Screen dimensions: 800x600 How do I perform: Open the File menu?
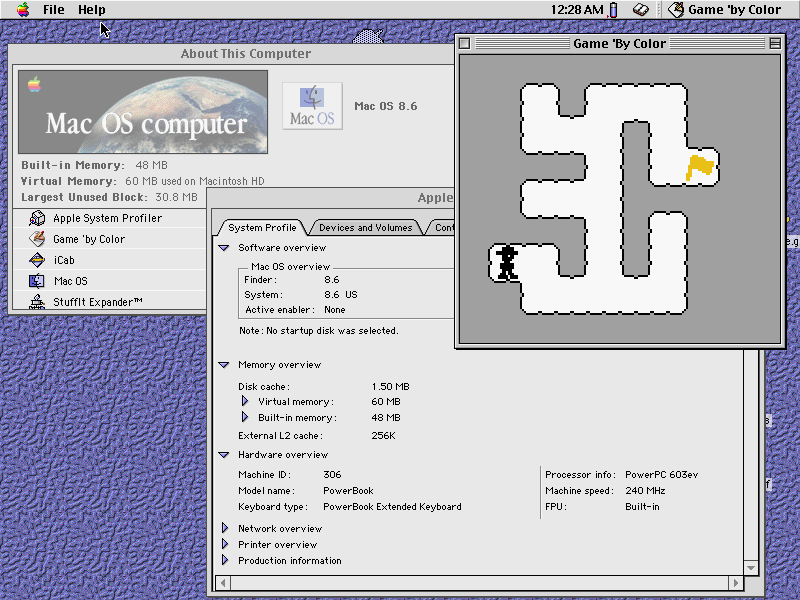click(x=53, y=10)
